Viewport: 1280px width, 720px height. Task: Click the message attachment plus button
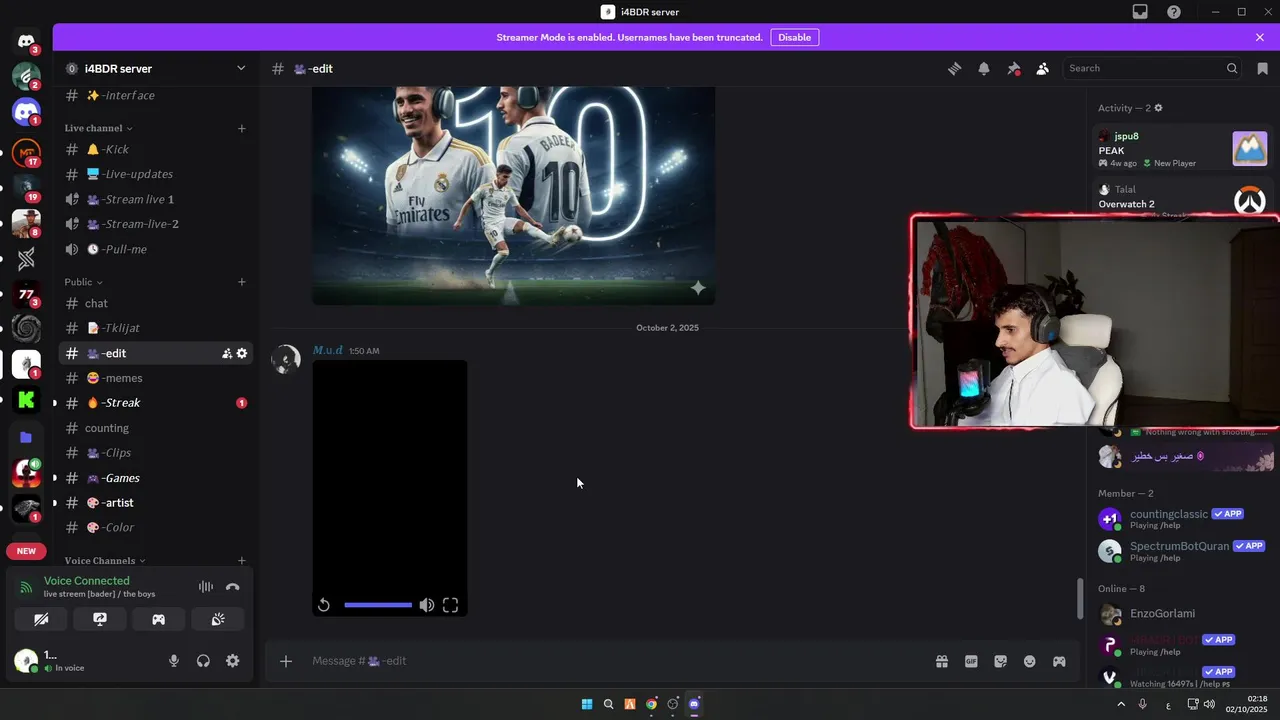click(x=286, y=661)
